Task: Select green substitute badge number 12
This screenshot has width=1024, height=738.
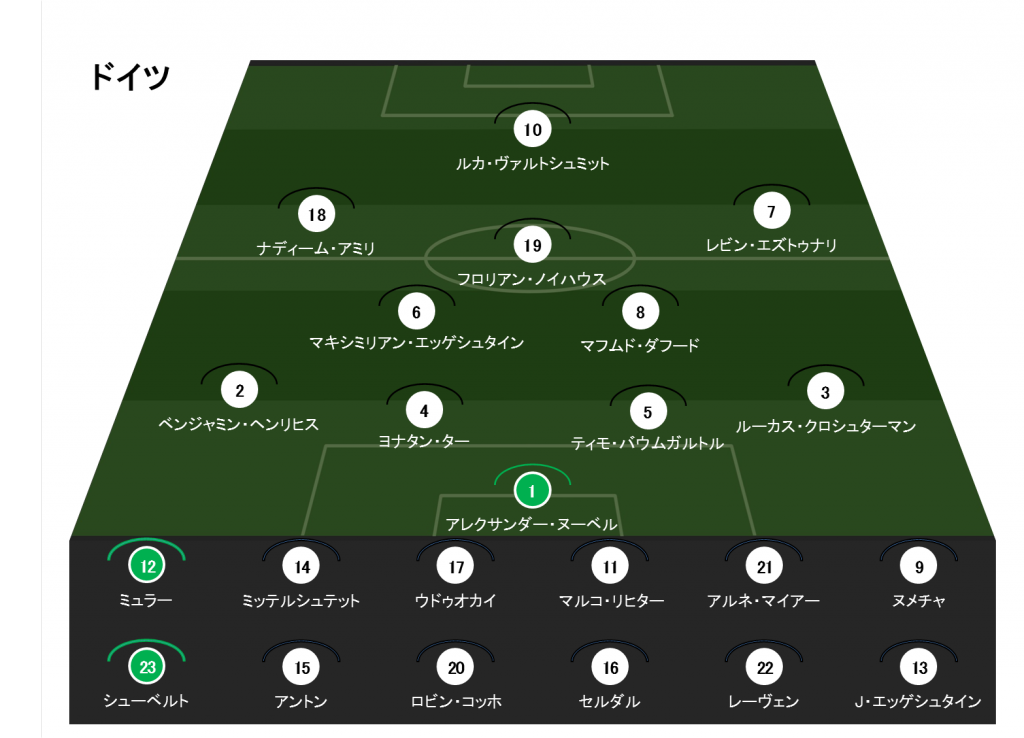Action: coord(147,567)
